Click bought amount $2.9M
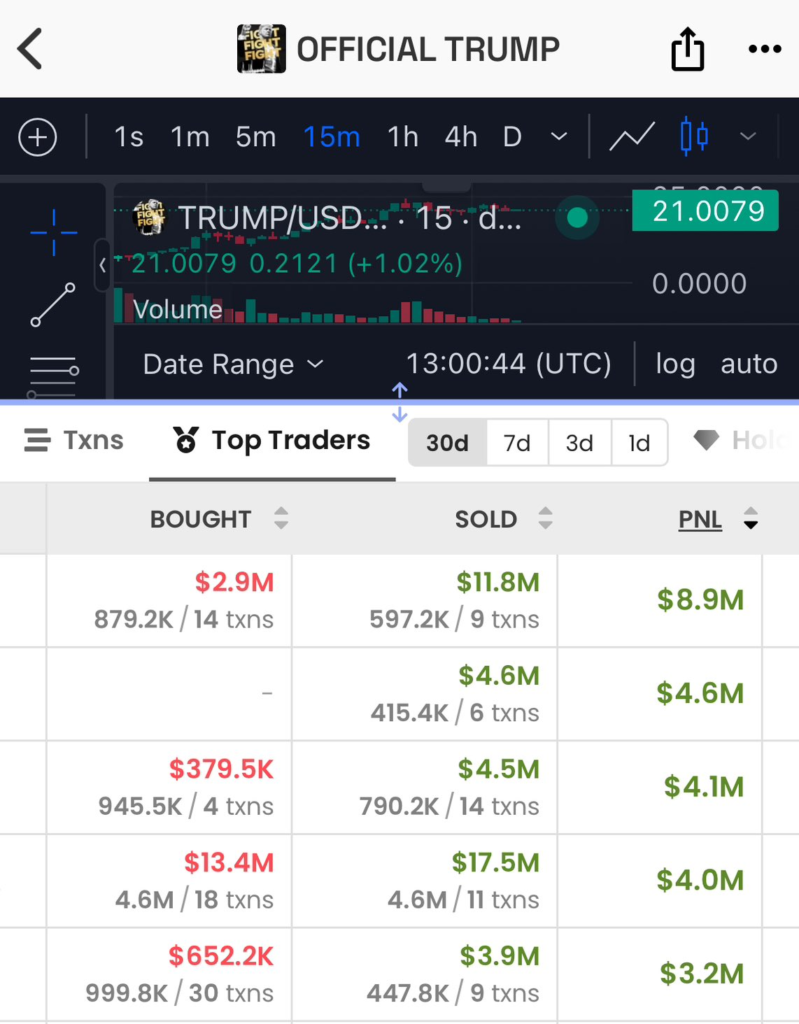 tap(234, 582)
